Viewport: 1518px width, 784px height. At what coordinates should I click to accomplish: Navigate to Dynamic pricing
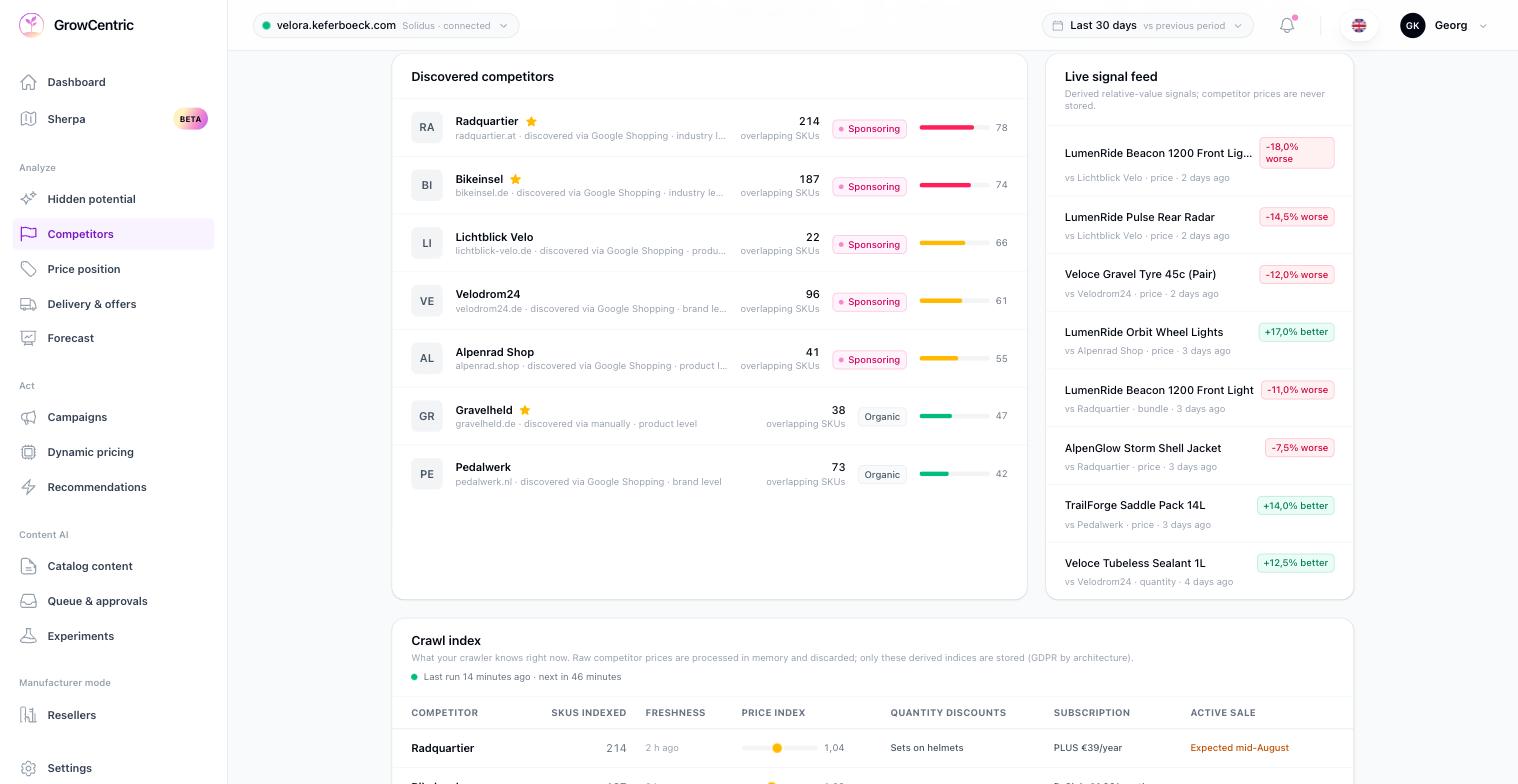(113, 452)
